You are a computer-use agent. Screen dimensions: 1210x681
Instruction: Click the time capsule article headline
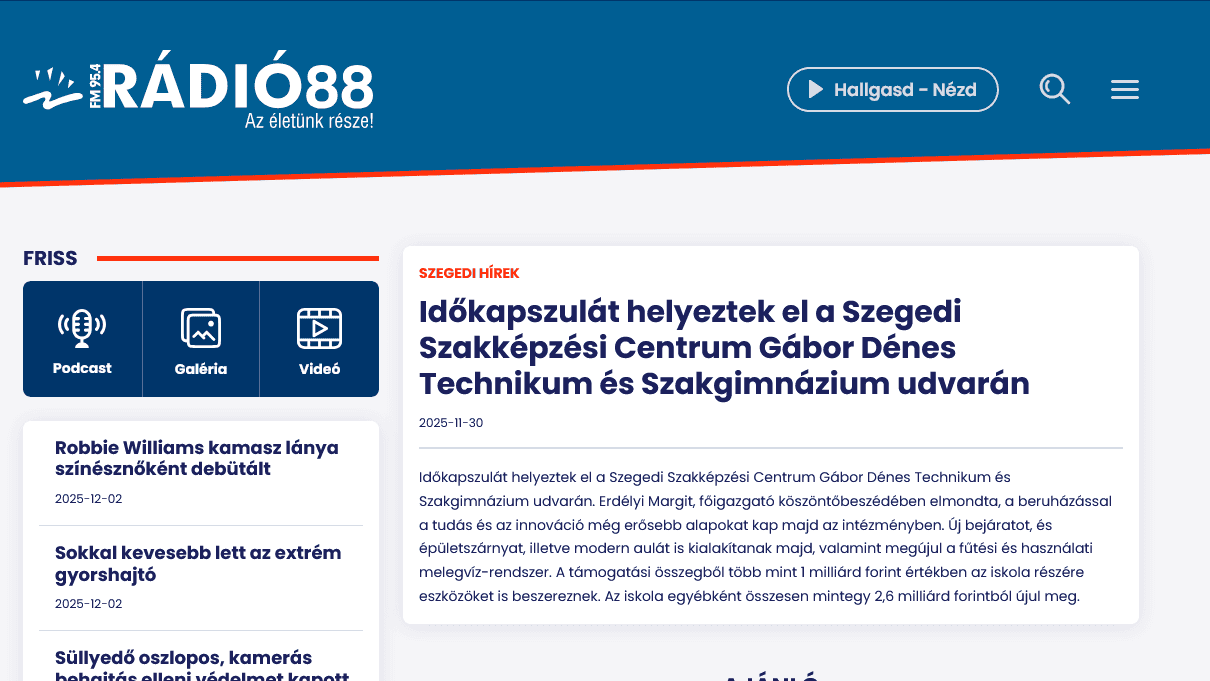point(723,346)
